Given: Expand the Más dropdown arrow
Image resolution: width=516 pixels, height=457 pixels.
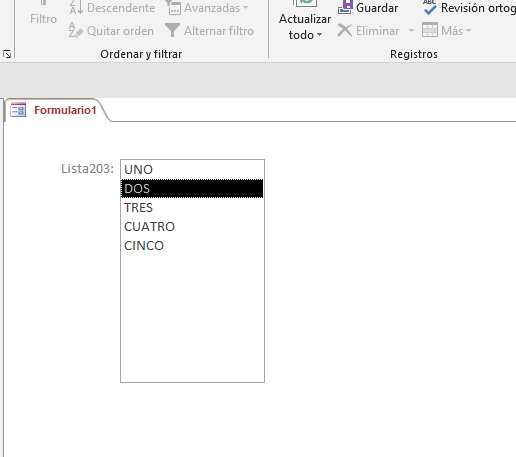Looking at the screenshot, I should tap(468, 31).
